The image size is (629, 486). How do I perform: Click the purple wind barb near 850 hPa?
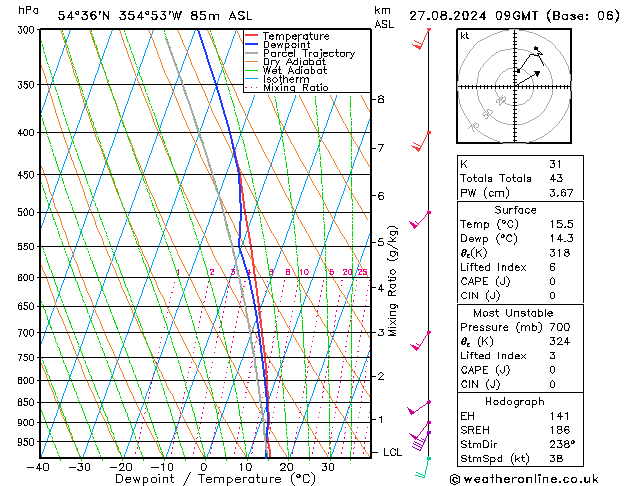(418, 408)
